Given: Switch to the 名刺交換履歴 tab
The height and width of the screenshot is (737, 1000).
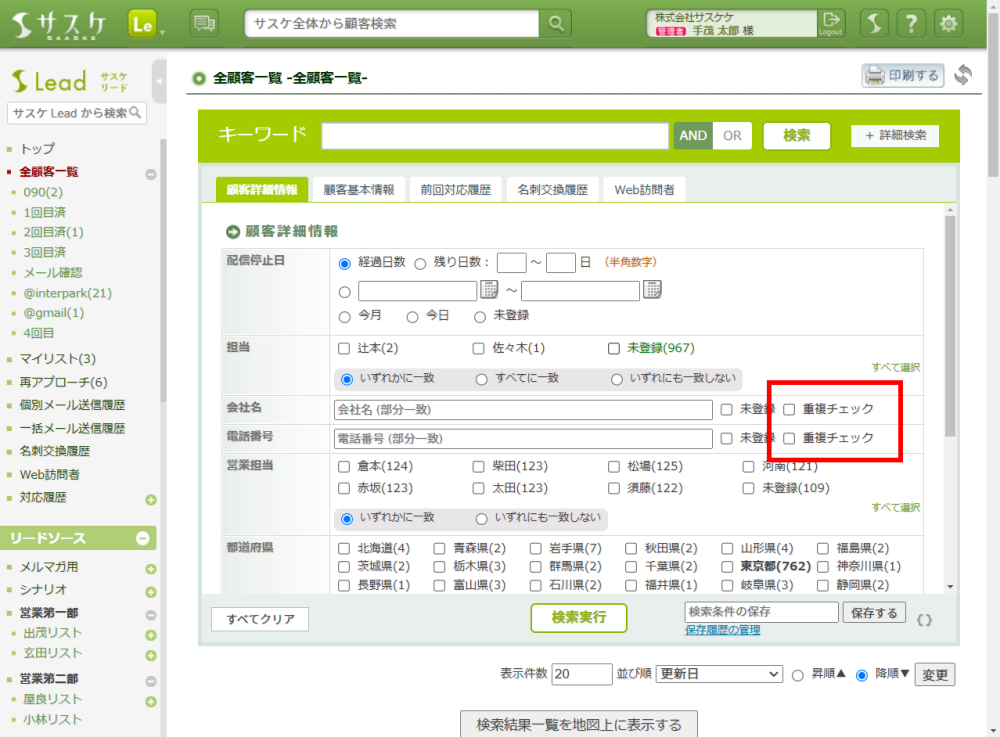Looking at the screenshot, I should [552, 189].
